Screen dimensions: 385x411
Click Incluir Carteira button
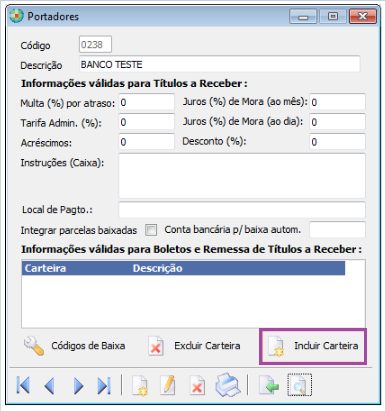tap(313, 346)
